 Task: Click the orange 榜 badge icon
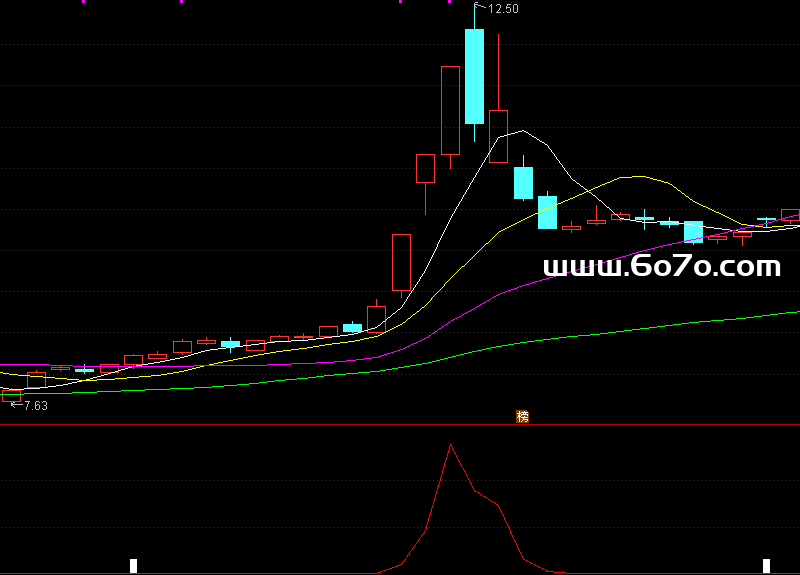pos(522,416)
